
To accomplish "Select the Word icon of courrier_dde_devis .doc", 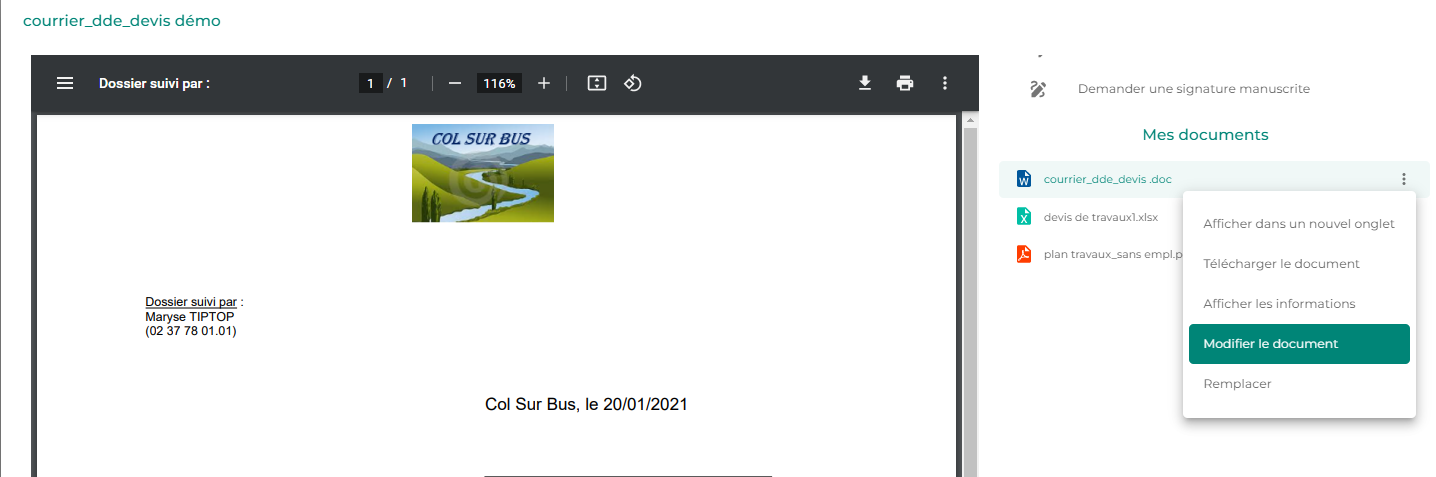I will [1023, 179].
